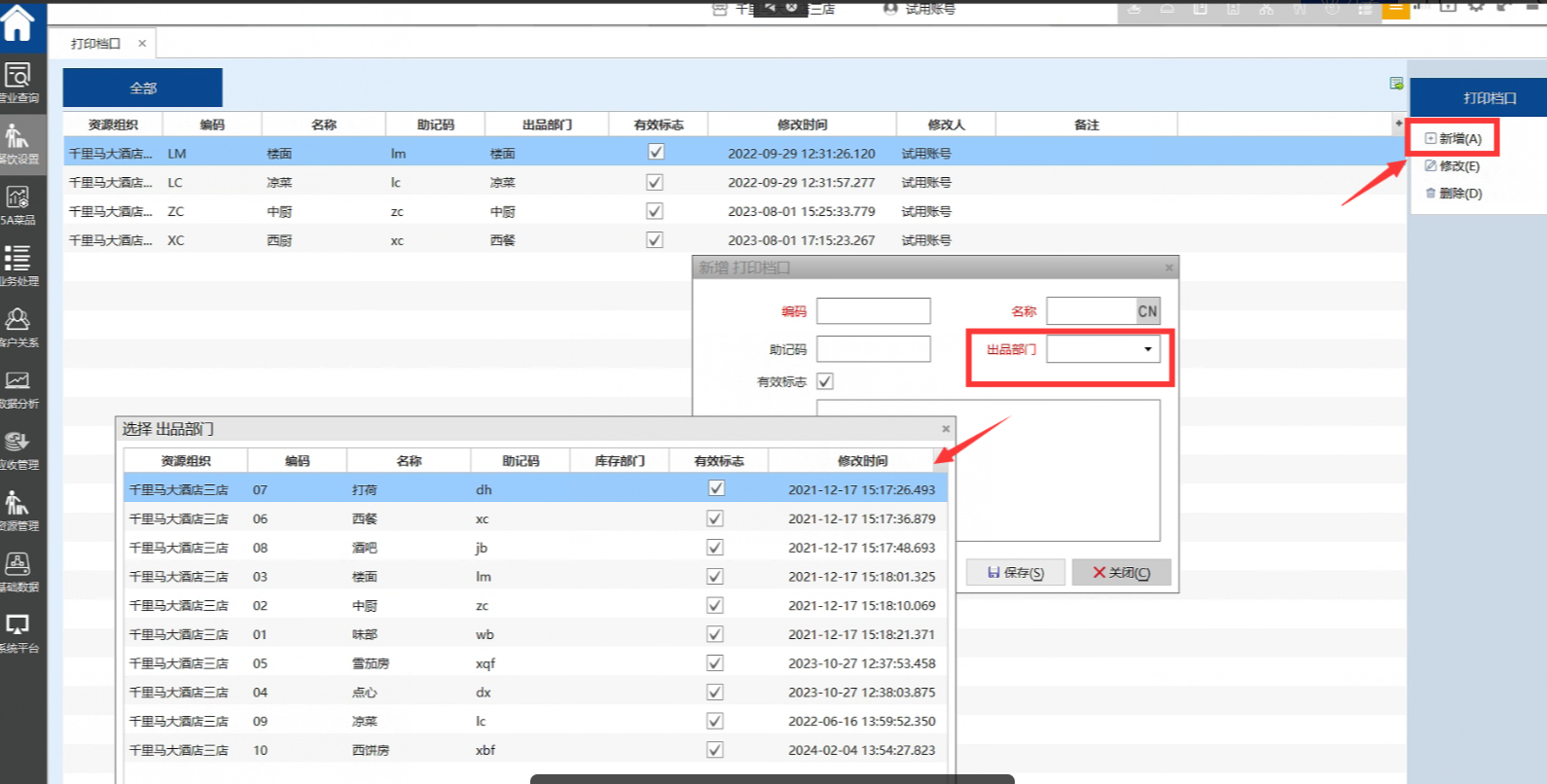Select the 06 西餐 row in department list
Image resolution: width=1547 pixels, height=784 pixels.
pyautogui.click(x=409, y=518)
